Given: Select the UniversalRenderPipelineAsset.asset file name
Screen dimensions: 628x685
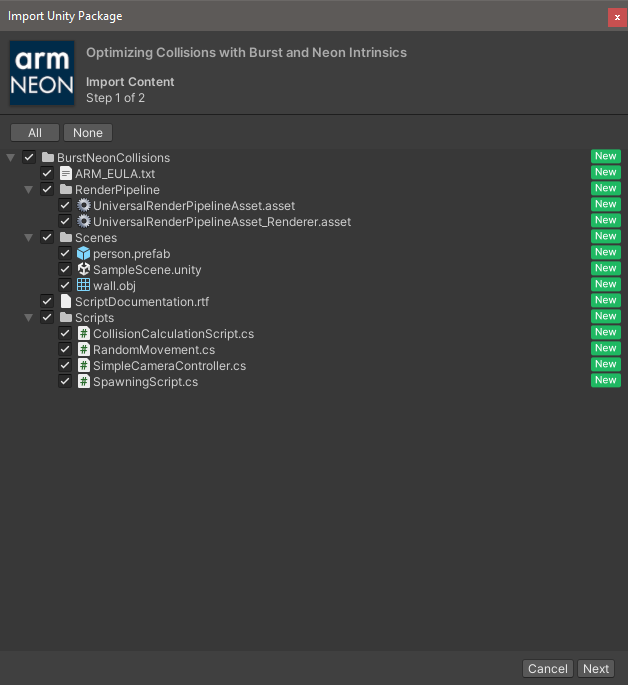Looking at the screenshot, I should coord(194,206).
